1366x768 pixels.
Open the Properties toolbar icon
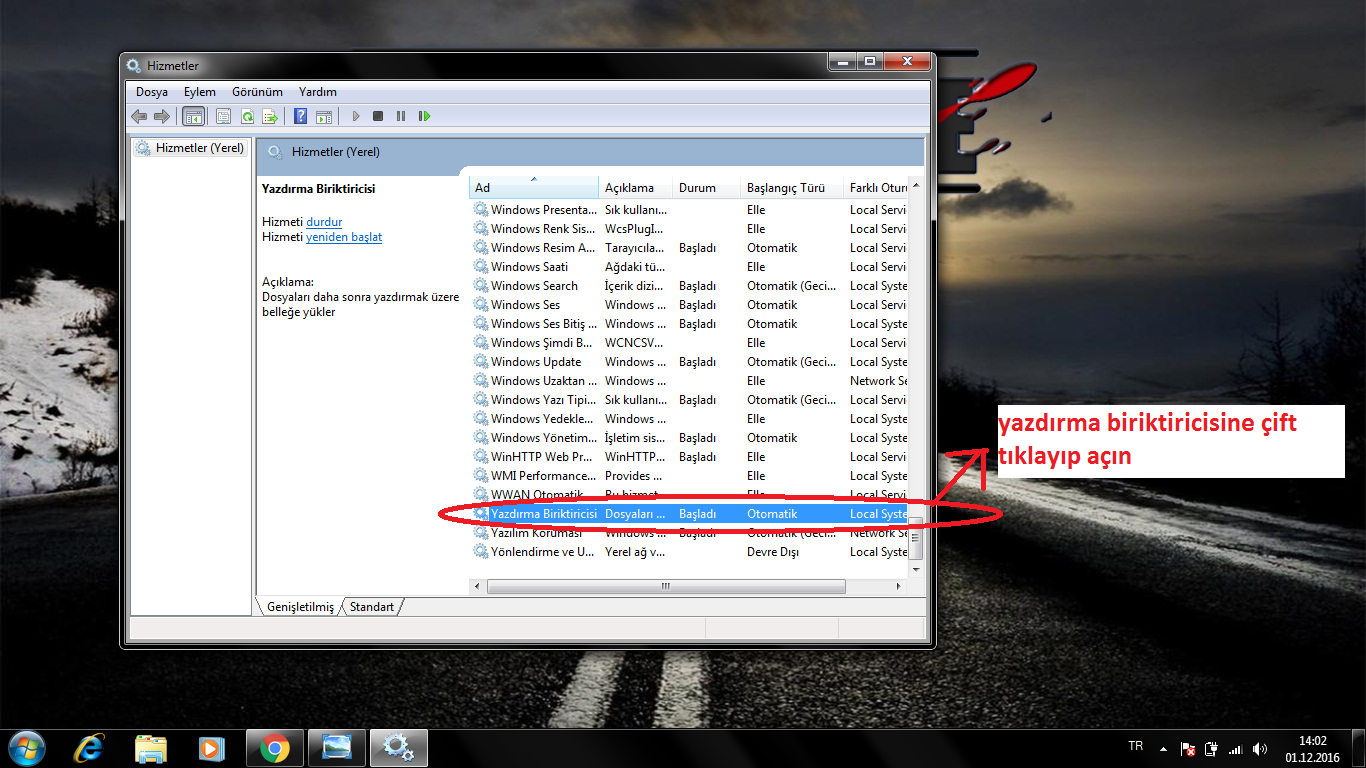223,116
